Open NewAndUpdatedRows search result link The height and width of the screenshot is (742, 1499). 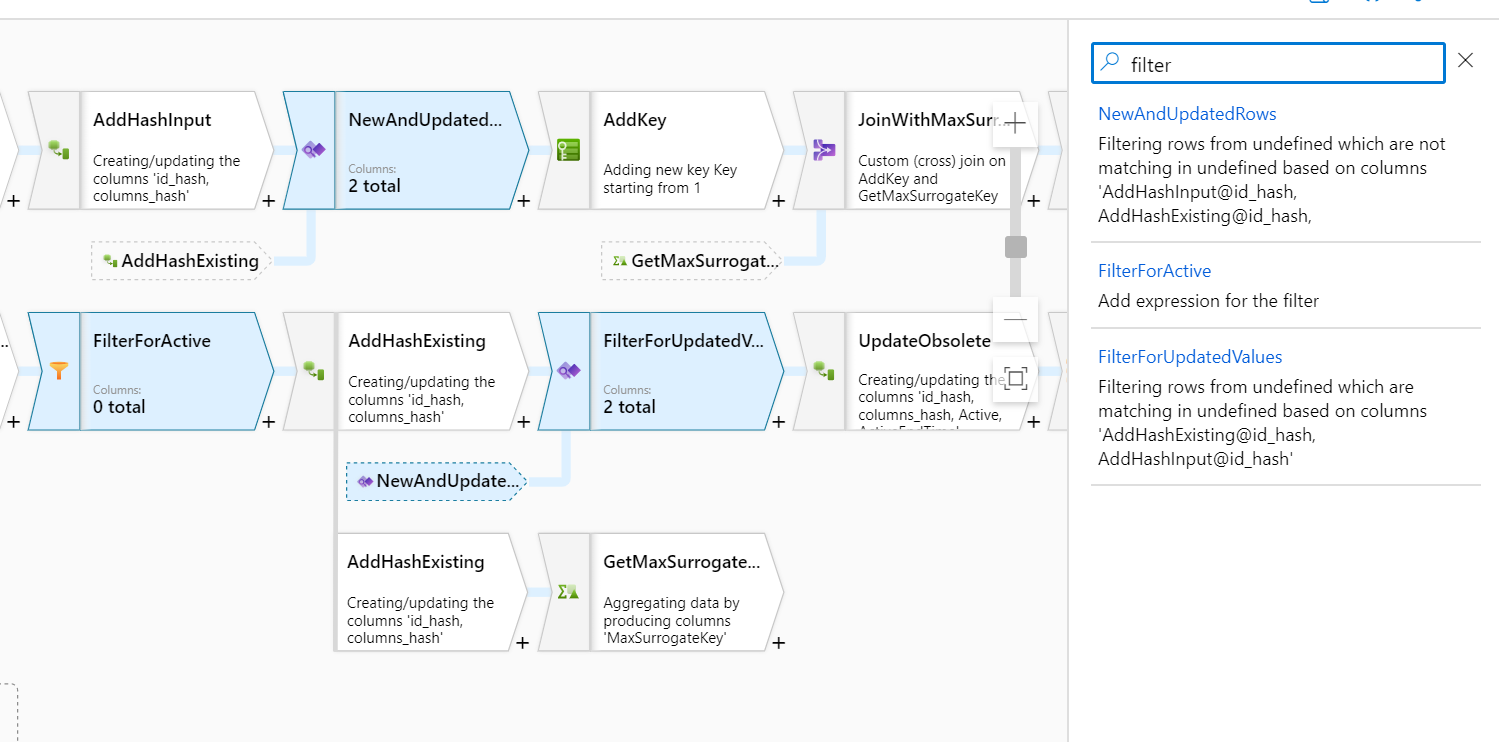(x=1187, y=114)
